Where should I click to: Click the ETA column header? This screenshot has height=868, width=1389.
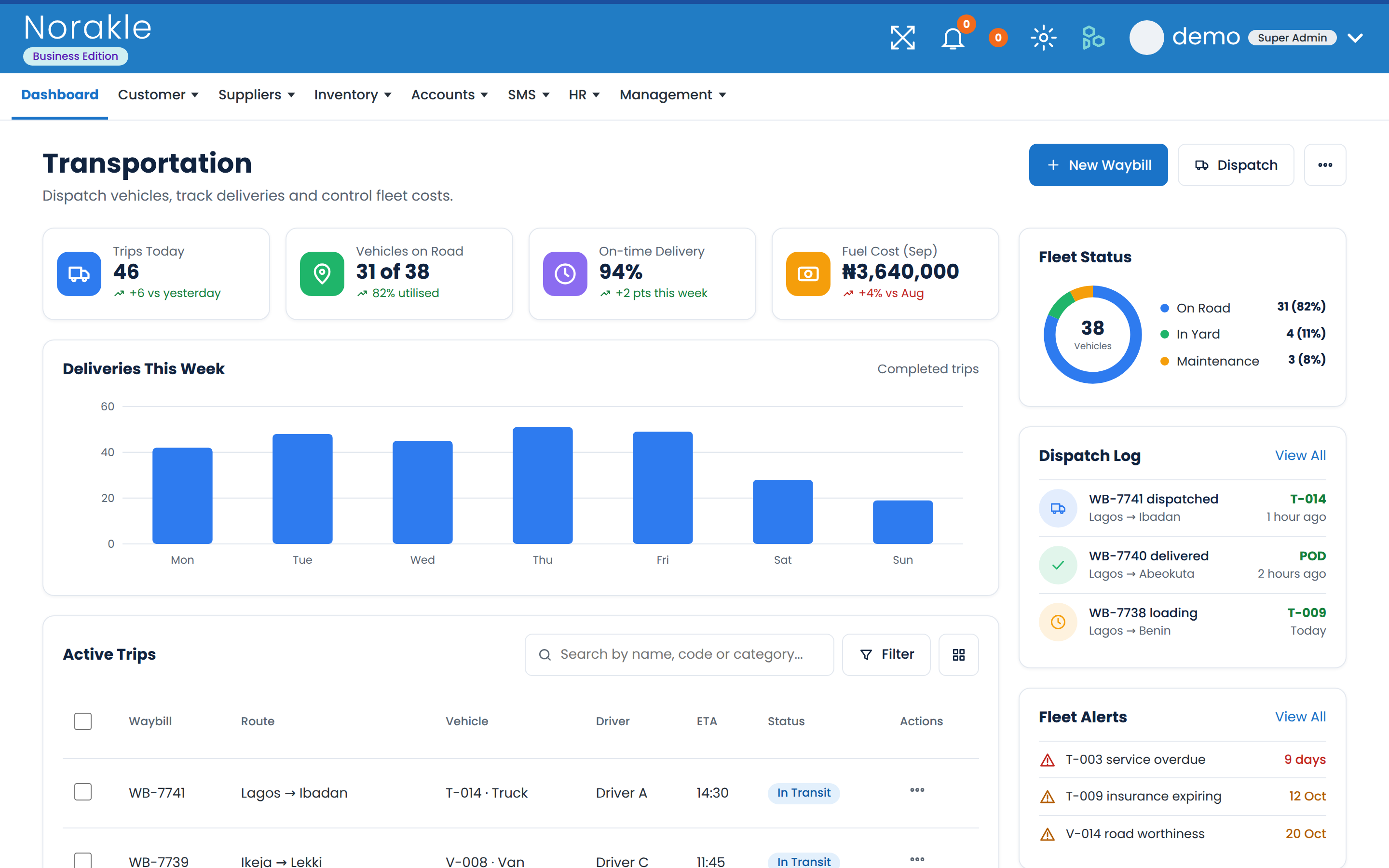point(707,721)
